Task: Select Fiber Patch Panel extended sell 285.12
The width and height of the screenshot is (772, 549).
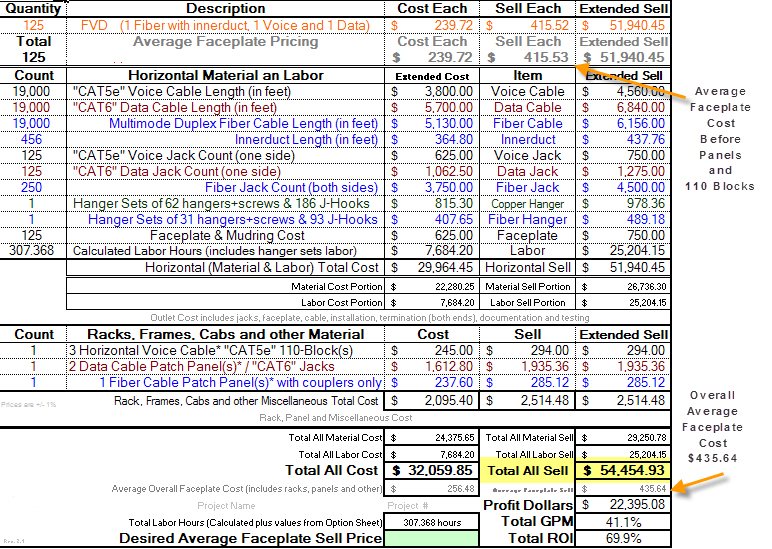Action: tap(623, 383)
